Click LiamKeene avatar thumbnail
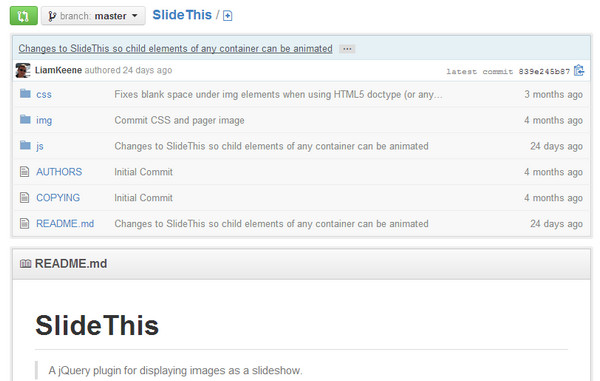Image resolution: width=600 pixels, height=381 pixels. [23, 70]
